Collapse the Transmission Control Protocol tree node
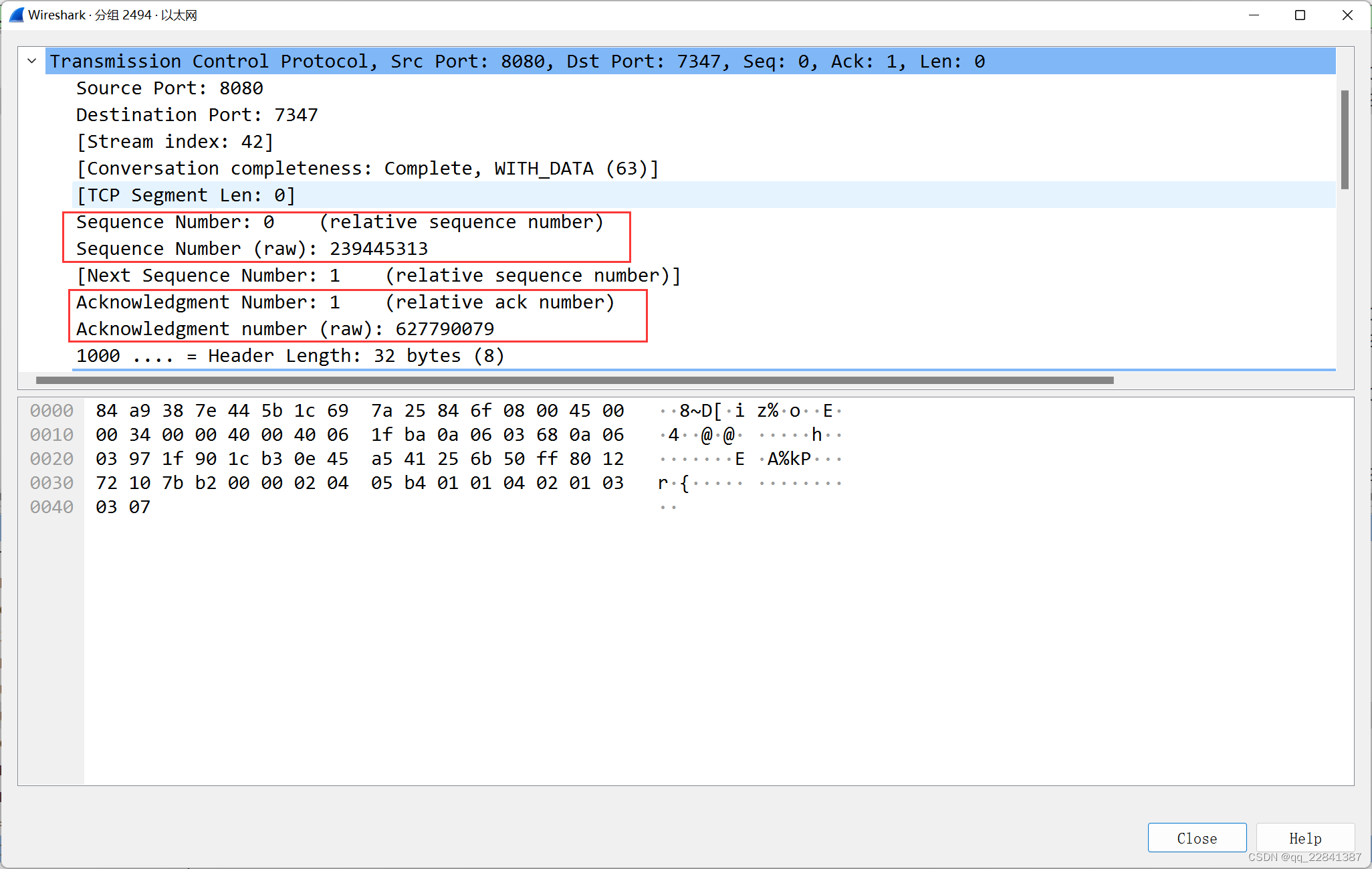Image resolution: width=1372 pixels, height=869 pixels. [31, 61]
